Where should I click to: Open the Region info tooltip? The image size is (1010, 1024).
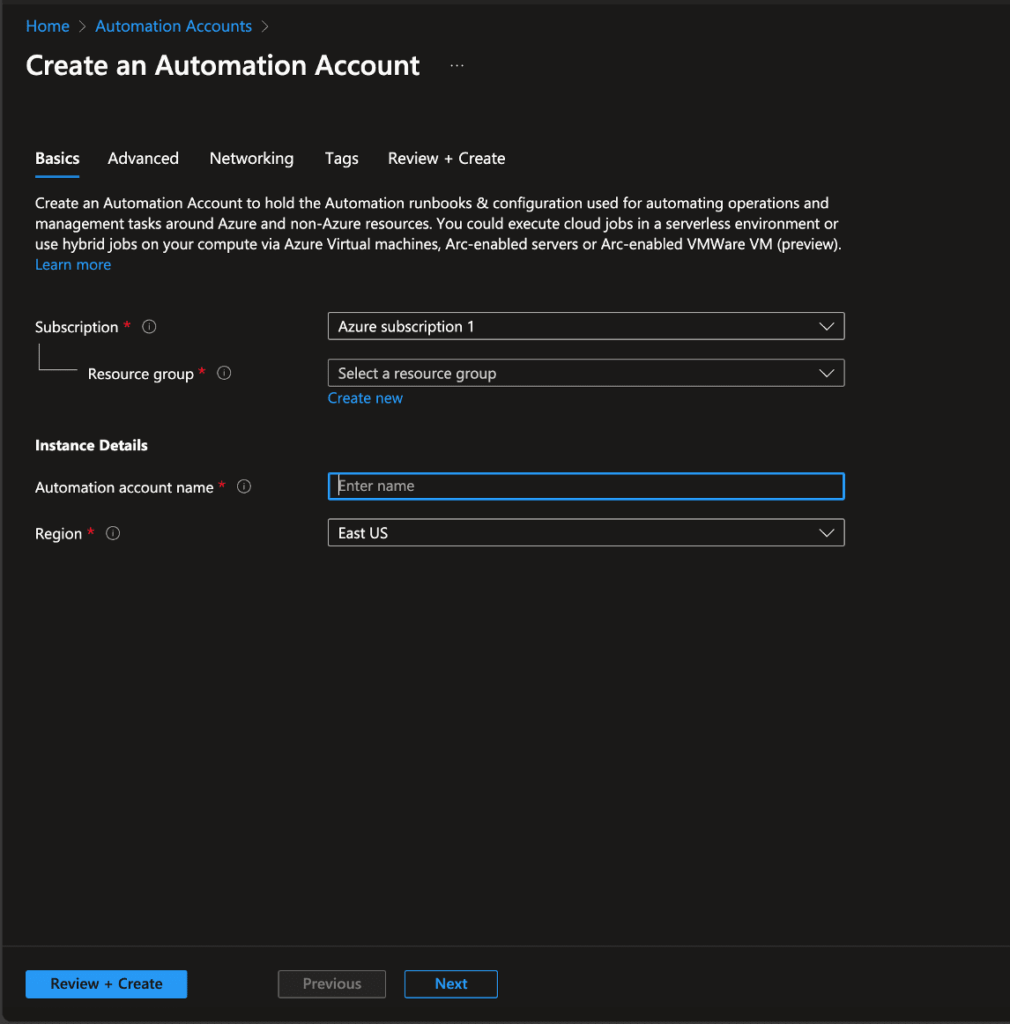[112, 533]
